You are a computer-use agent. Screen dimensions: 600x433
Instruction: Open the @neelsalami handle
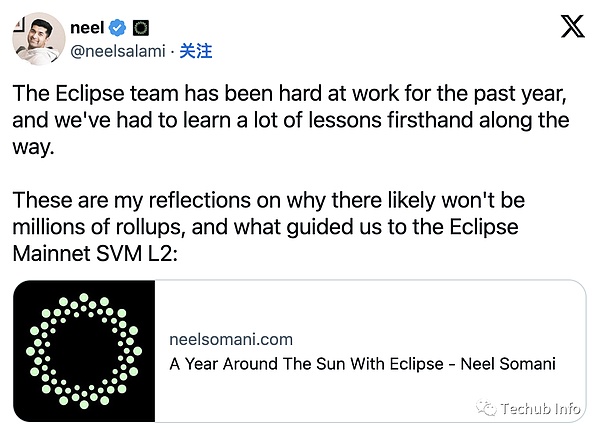pos(118,51)
